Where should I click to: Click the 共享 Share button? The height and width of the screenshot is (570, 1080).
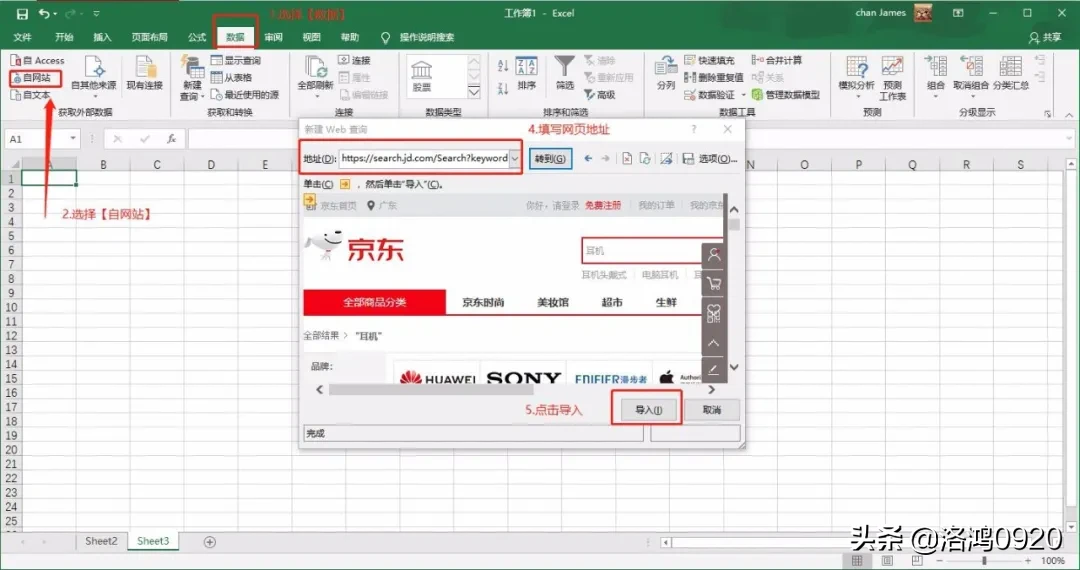(1045, 38)
